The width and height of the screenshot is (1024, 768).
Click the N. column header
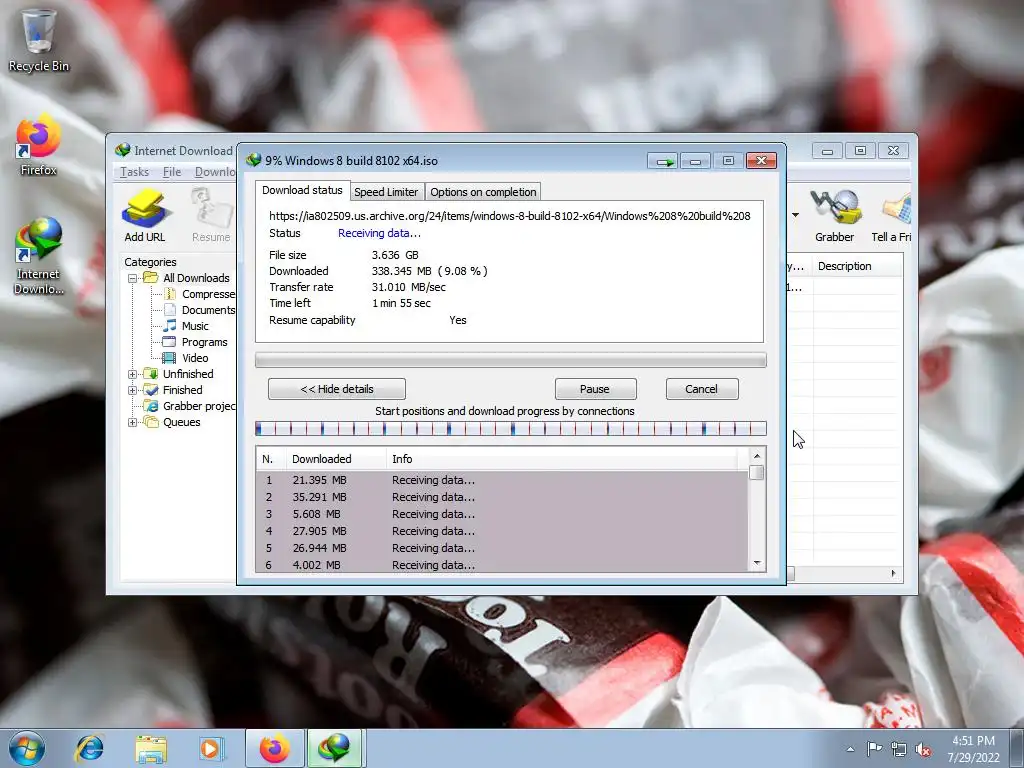[271, 459]
